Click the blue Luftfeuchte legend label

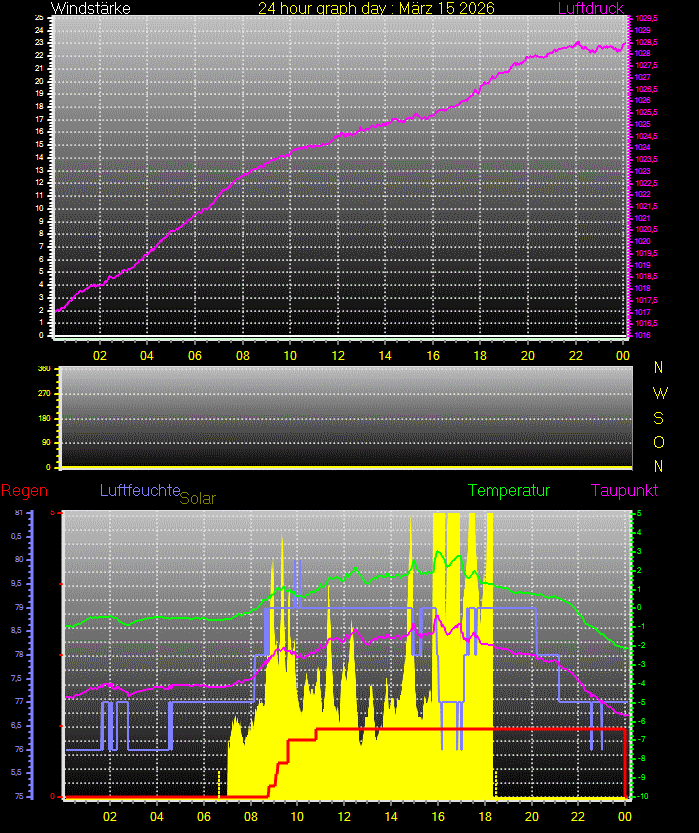pos(139,491)
